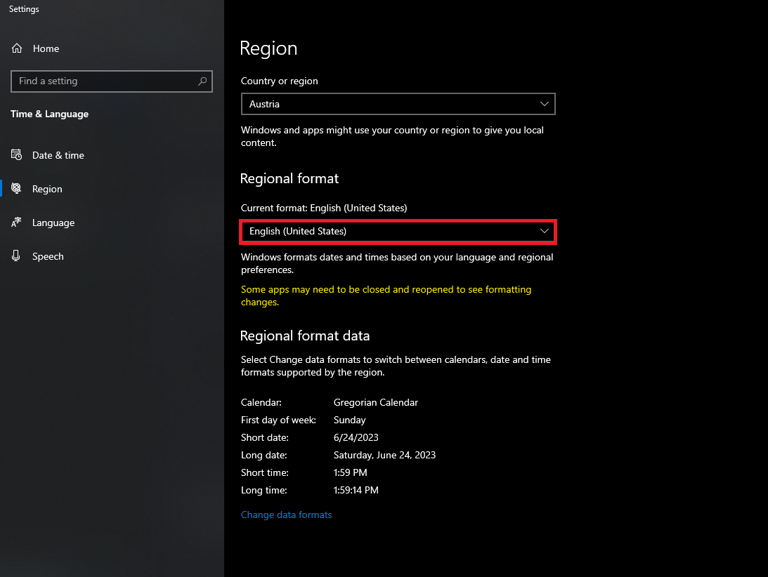Click the Short date value 6/24/2023

[357, 438]
